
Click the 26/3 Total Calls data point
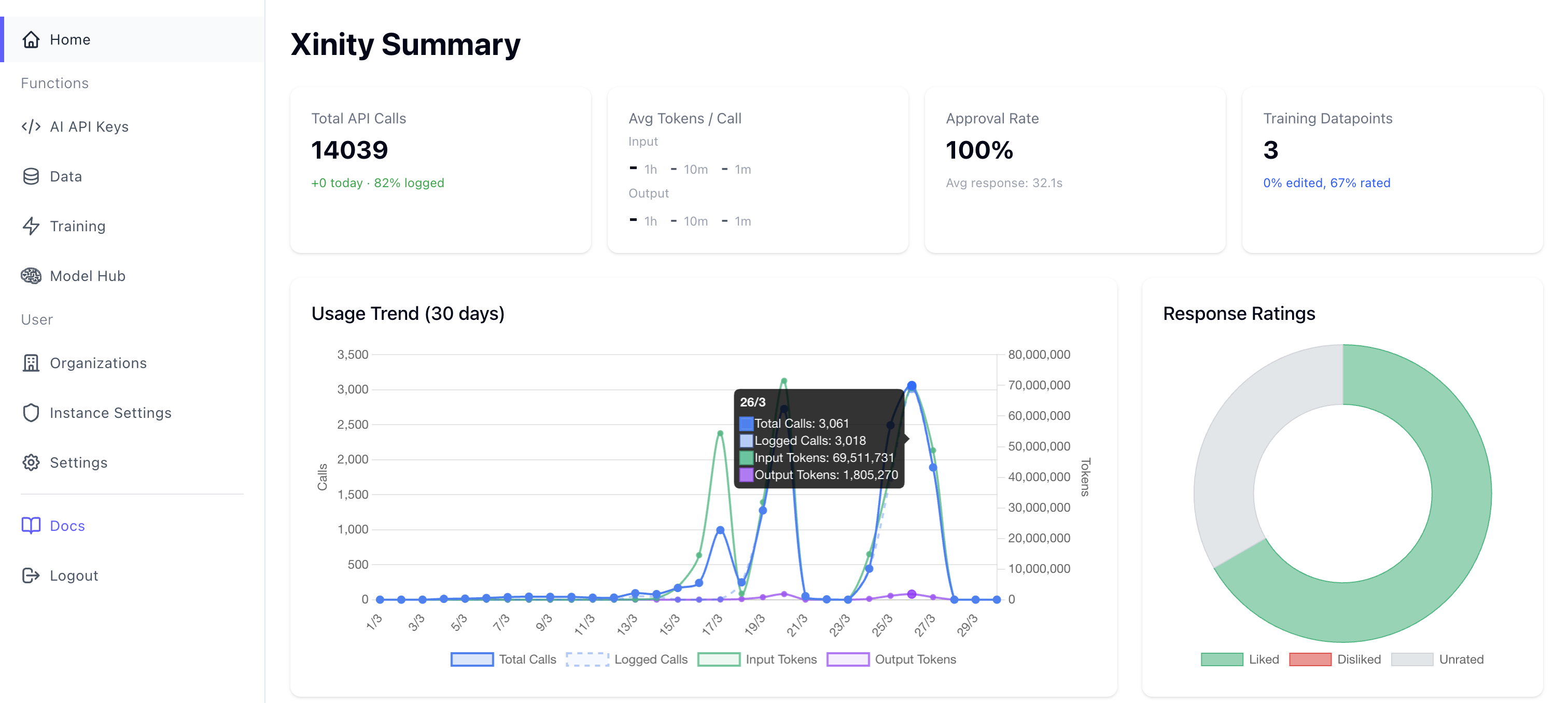tap(911, 386)
